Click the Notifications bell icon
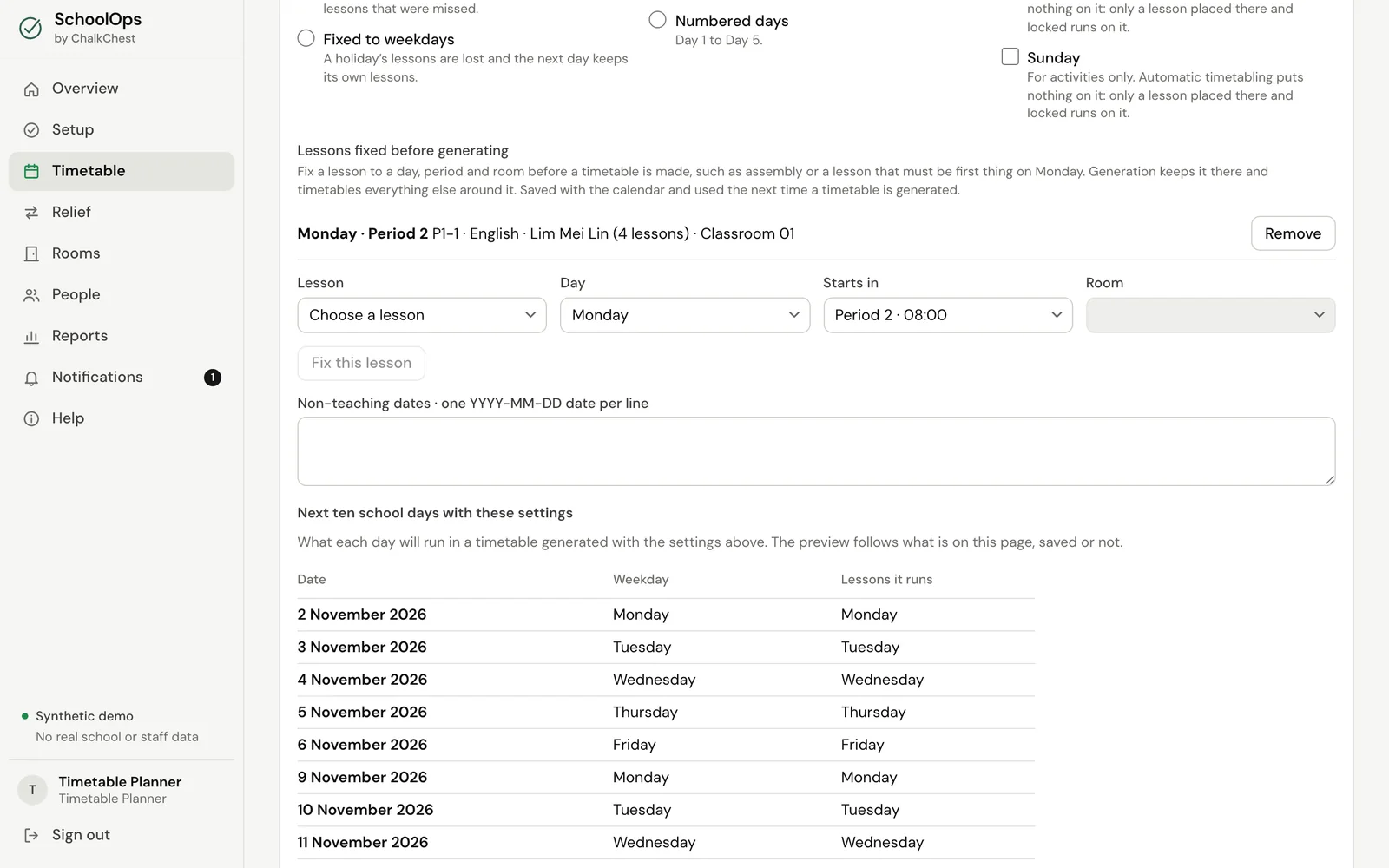Screen dimensions: 1389x868 pyautogui.click(x=31, y=378)
